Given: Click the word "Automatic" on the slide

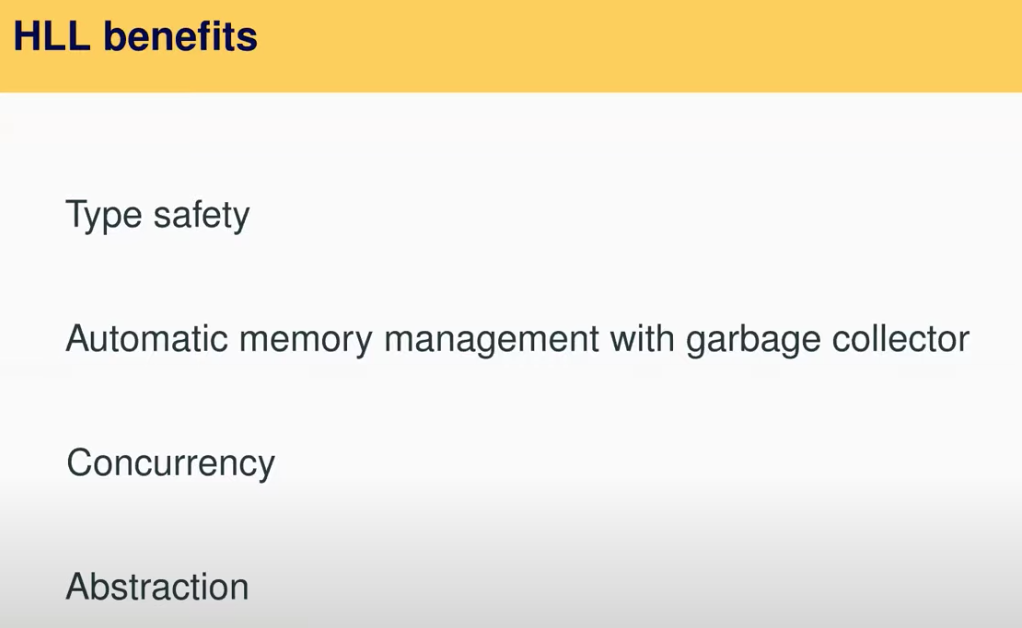Looking at the screenshot, I should pyautogui.click(x=146, y=340).
